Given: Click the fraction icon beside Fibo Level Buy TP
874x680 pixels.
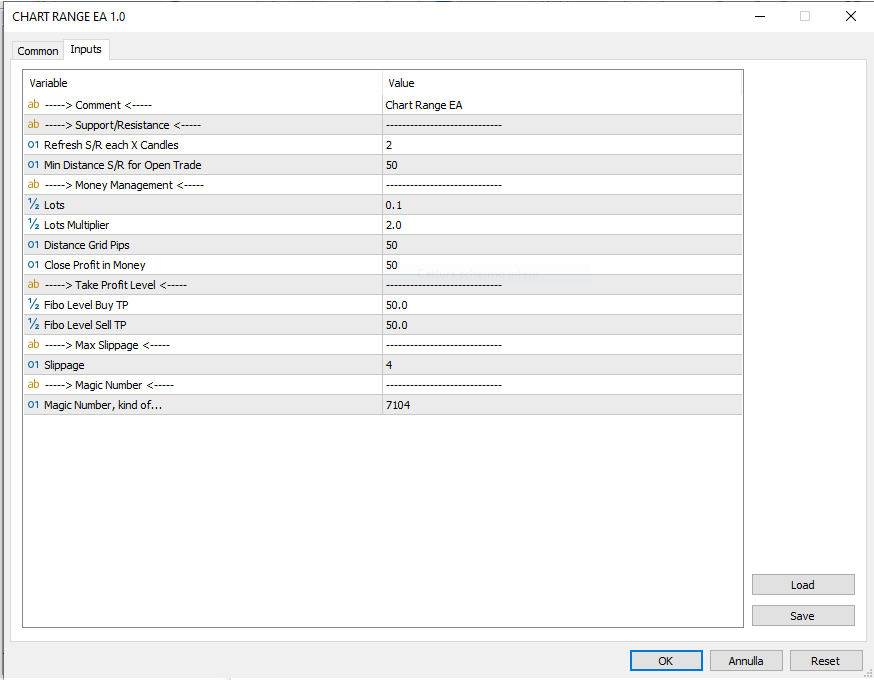Looking at the screenshot, I should click(33, 305).
